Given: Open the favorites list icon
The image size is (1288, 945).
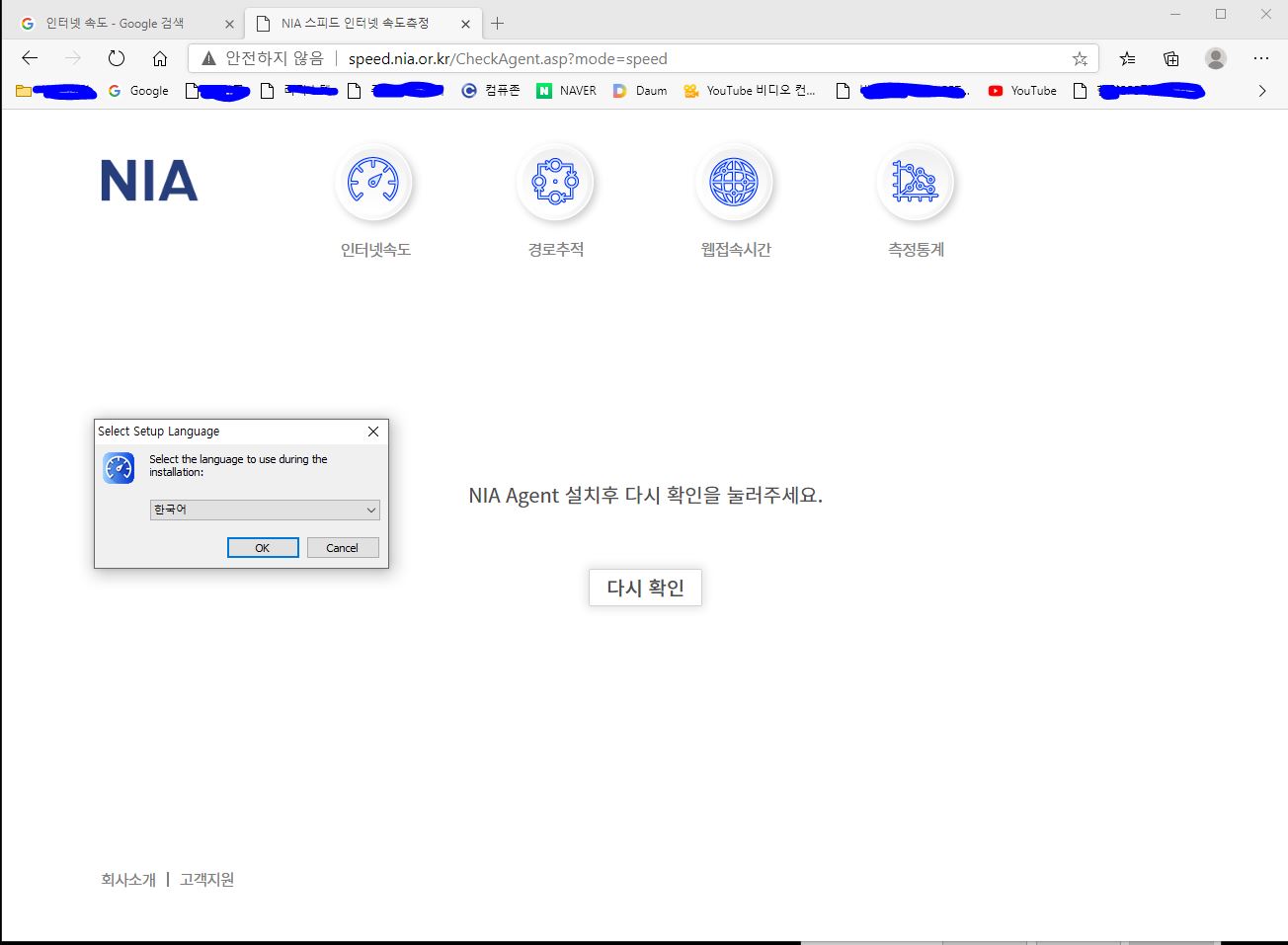Looking at the screenshot, I should pos(1127,58).
